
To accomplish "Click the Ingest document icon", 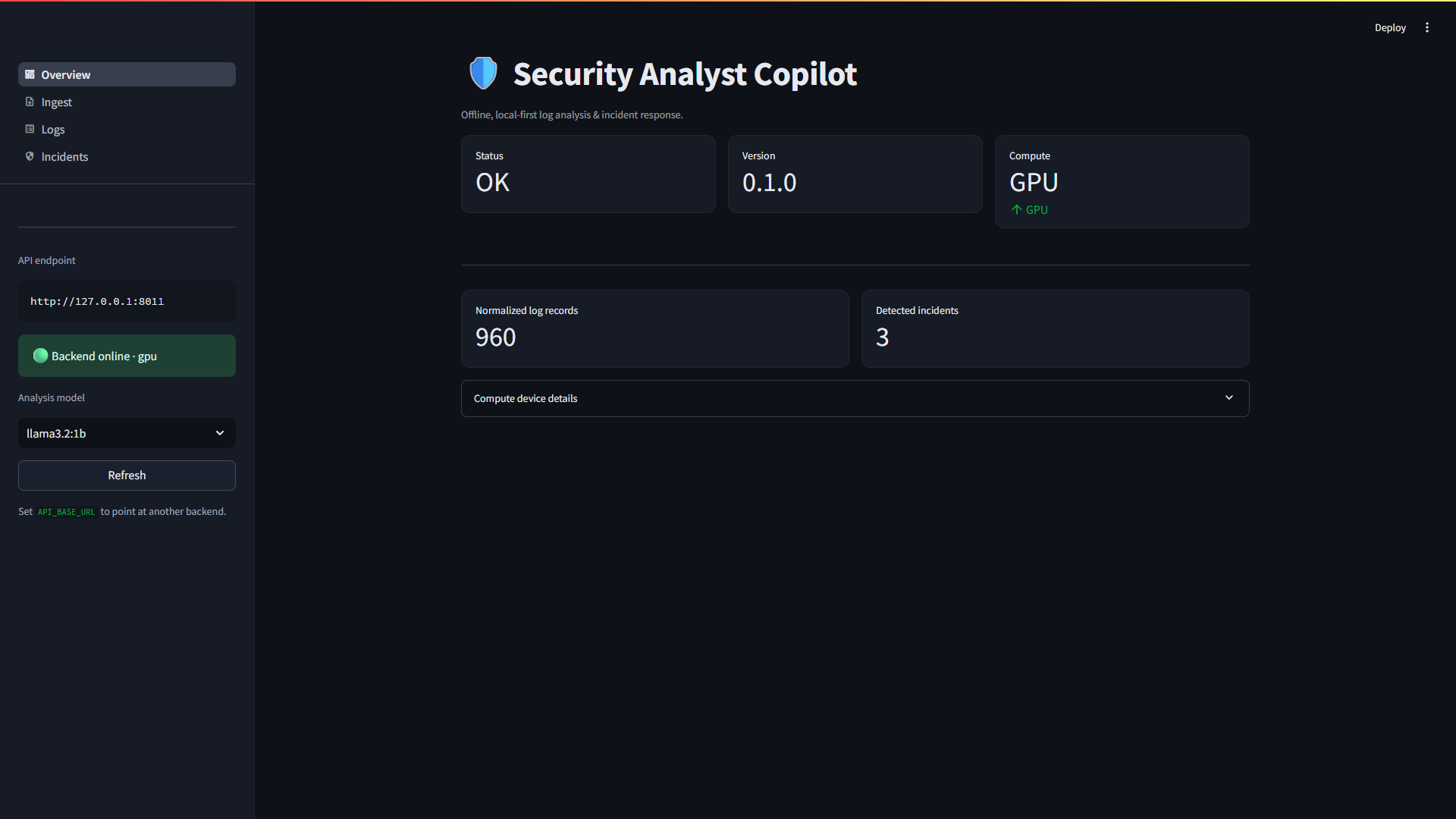I will coord(30,102).
